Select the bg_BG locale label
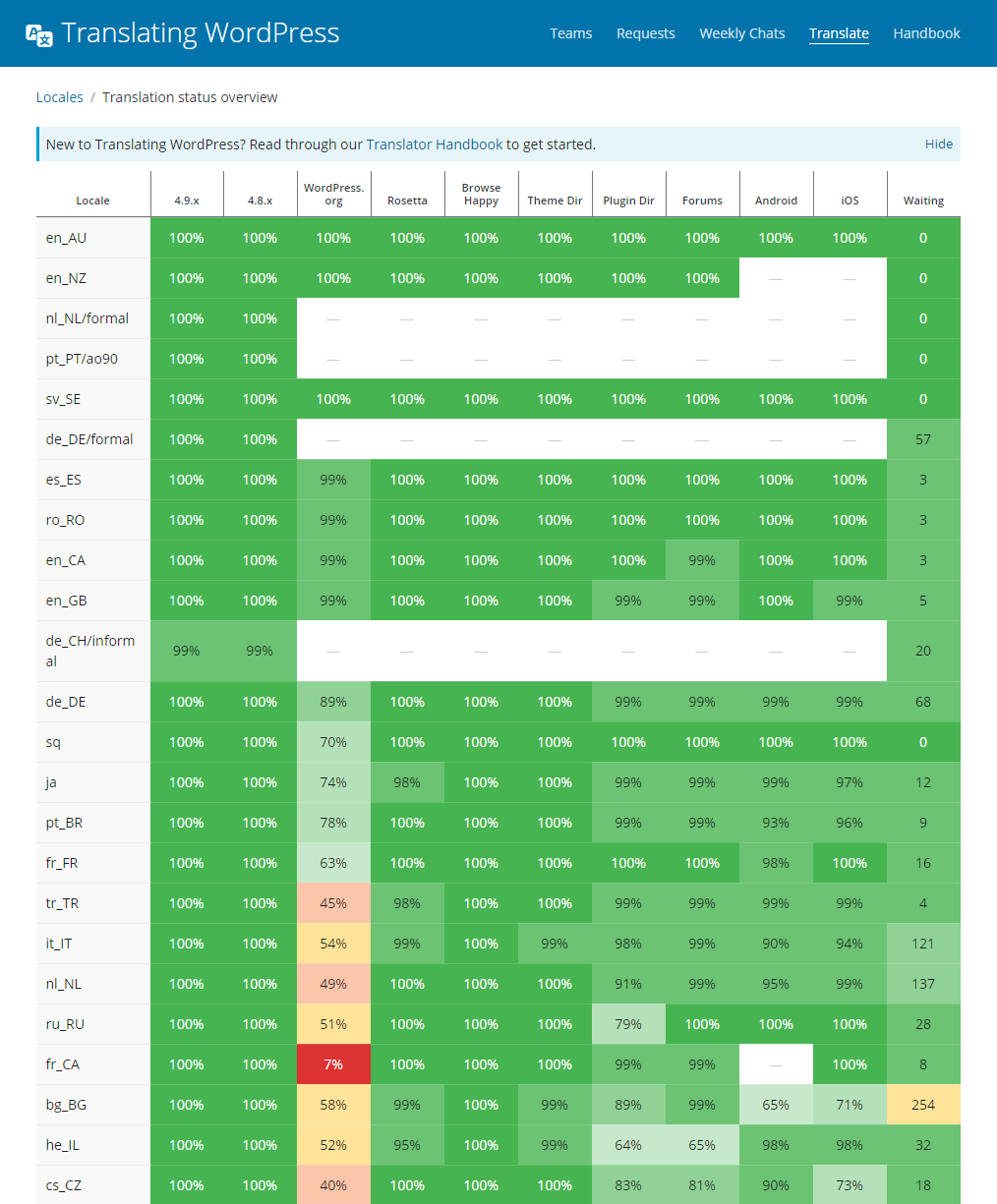This screenshot has width=997, height=1204. [66, 1105]
